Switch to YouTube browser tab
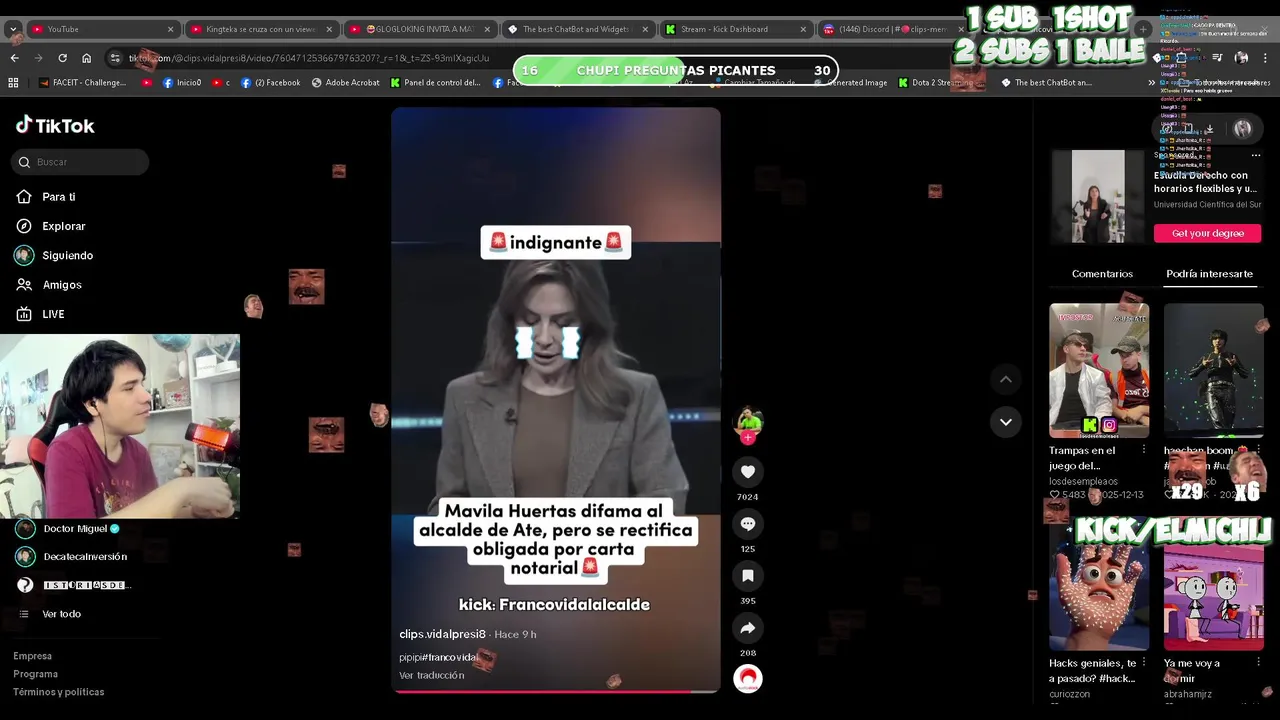This screenshot has width=1280, height=720. pos(100,29)
